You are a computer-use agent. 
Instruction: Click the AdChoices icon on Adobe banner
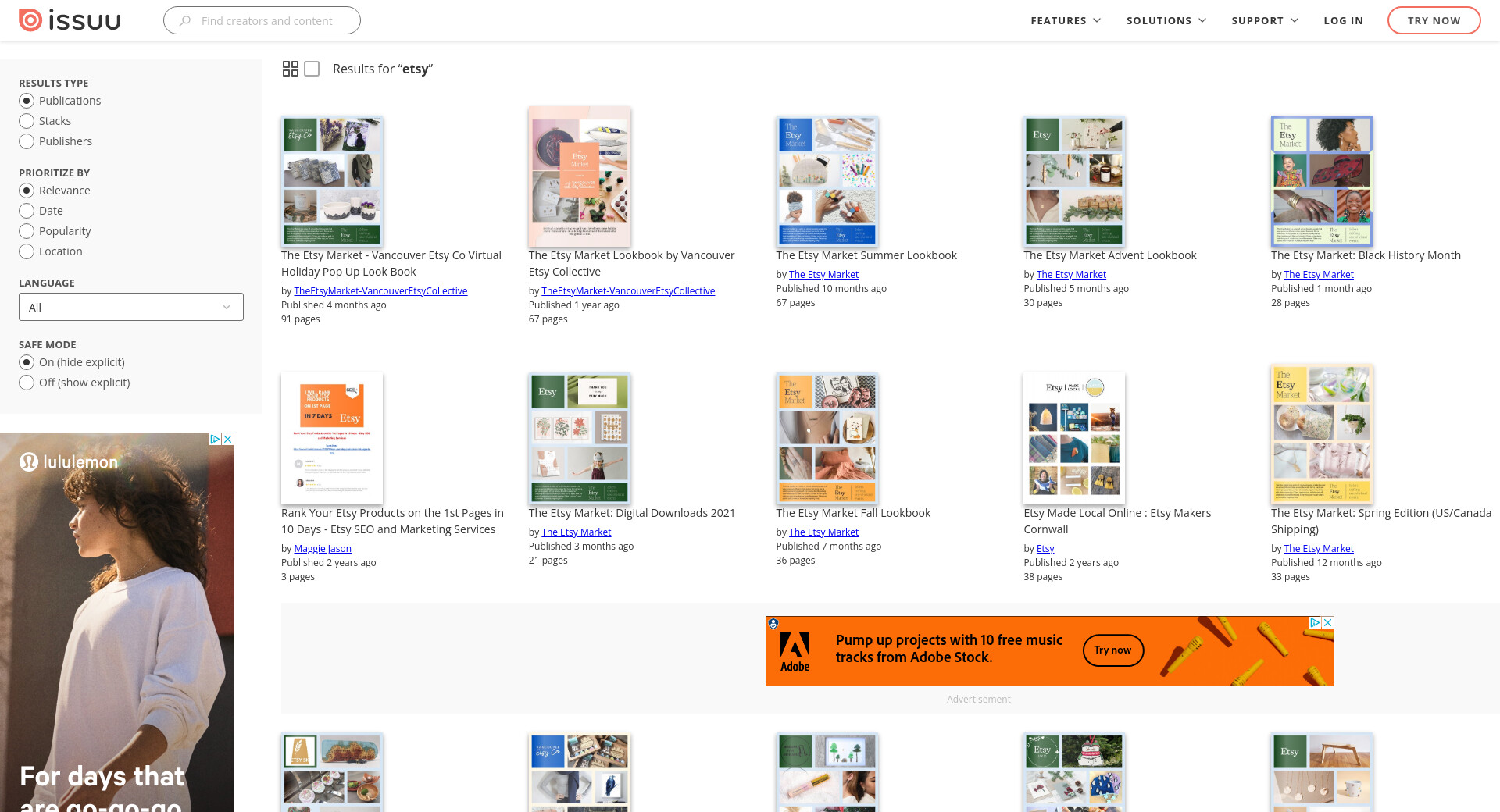click(1315, 622)
